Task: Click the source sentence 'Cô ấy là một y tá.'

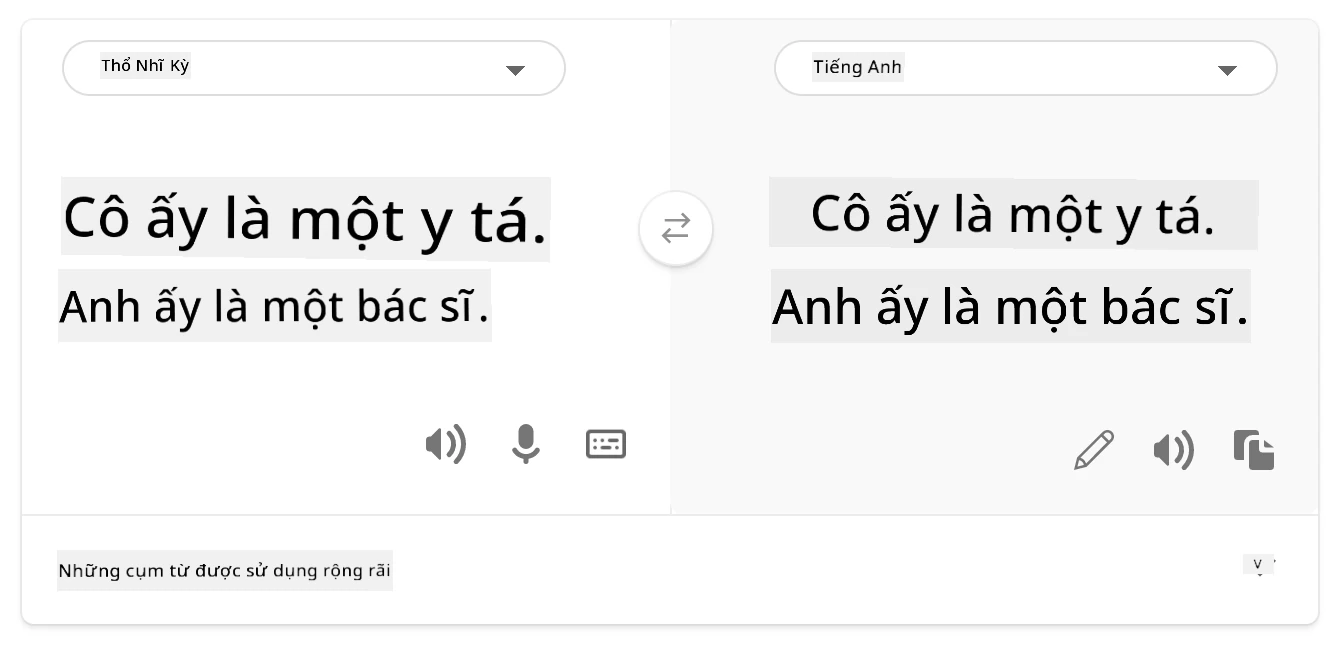Action: (x=305, y=219)
